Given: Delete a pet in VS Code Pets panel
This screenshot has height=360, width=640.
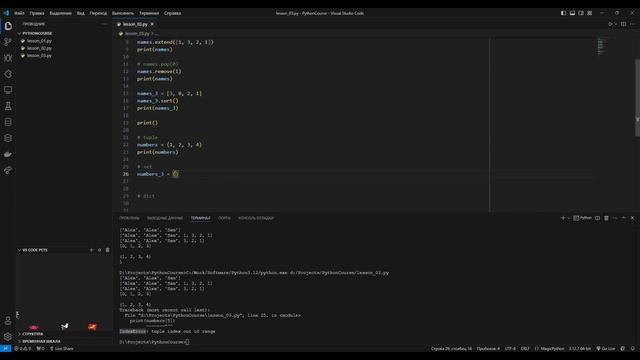Looking at the screenshot, I should pyautogui.click(x=107, y=250).
